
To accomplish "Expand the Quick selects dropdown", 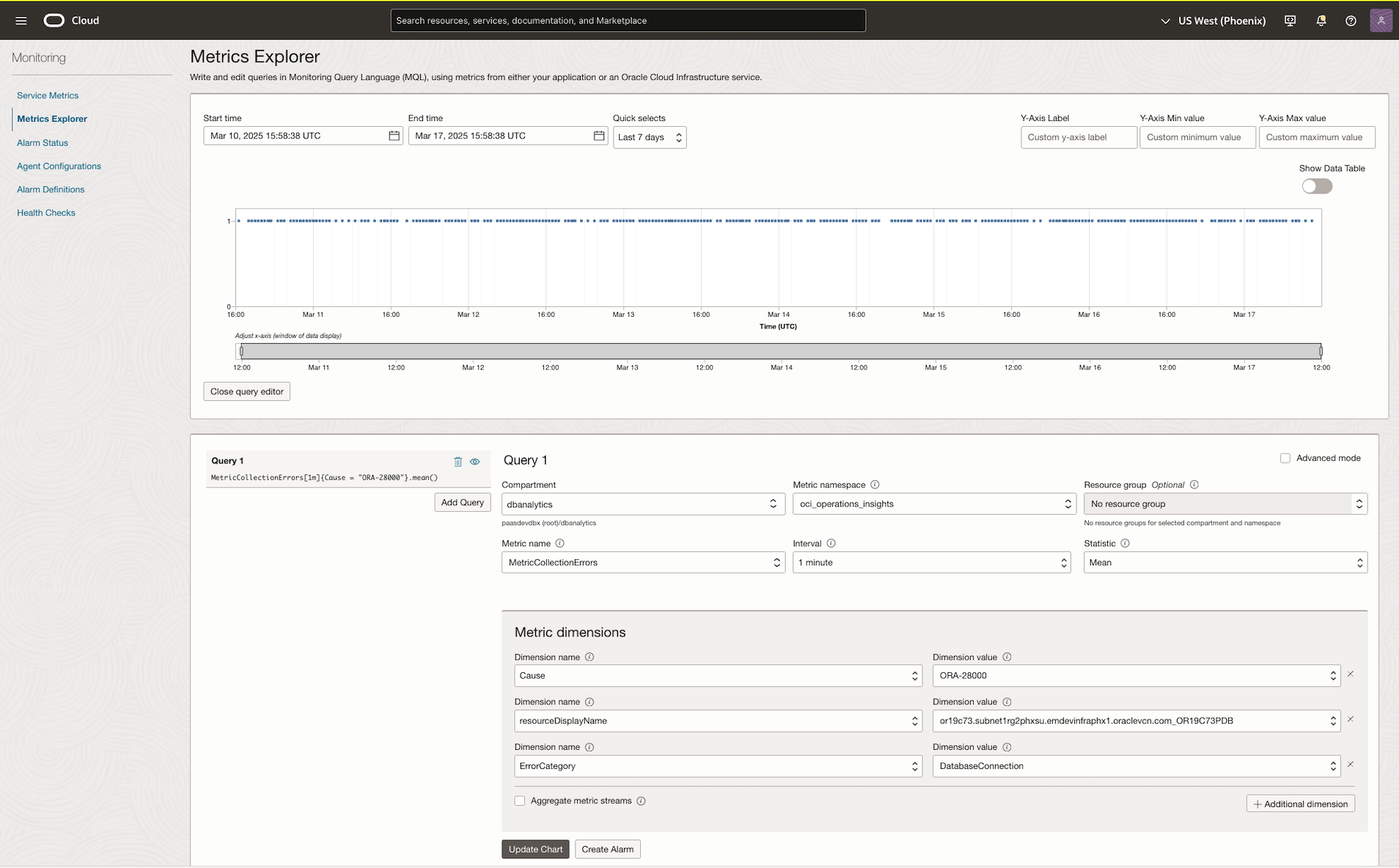I will [x=649, y=137].
